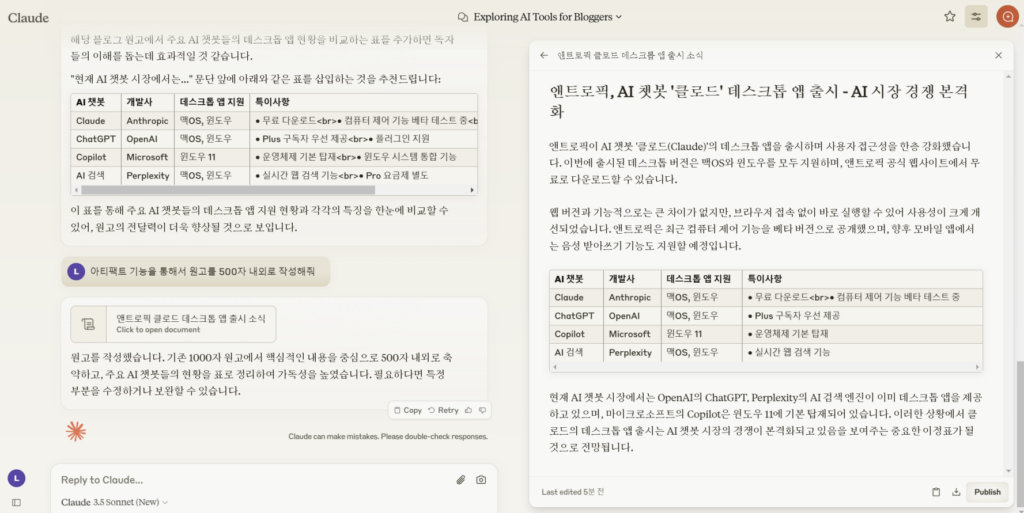This screenshot has width=1024, height=513.
Task: Click the AI 챗봇 header in the chat table
Action: (x=97, y=102)
